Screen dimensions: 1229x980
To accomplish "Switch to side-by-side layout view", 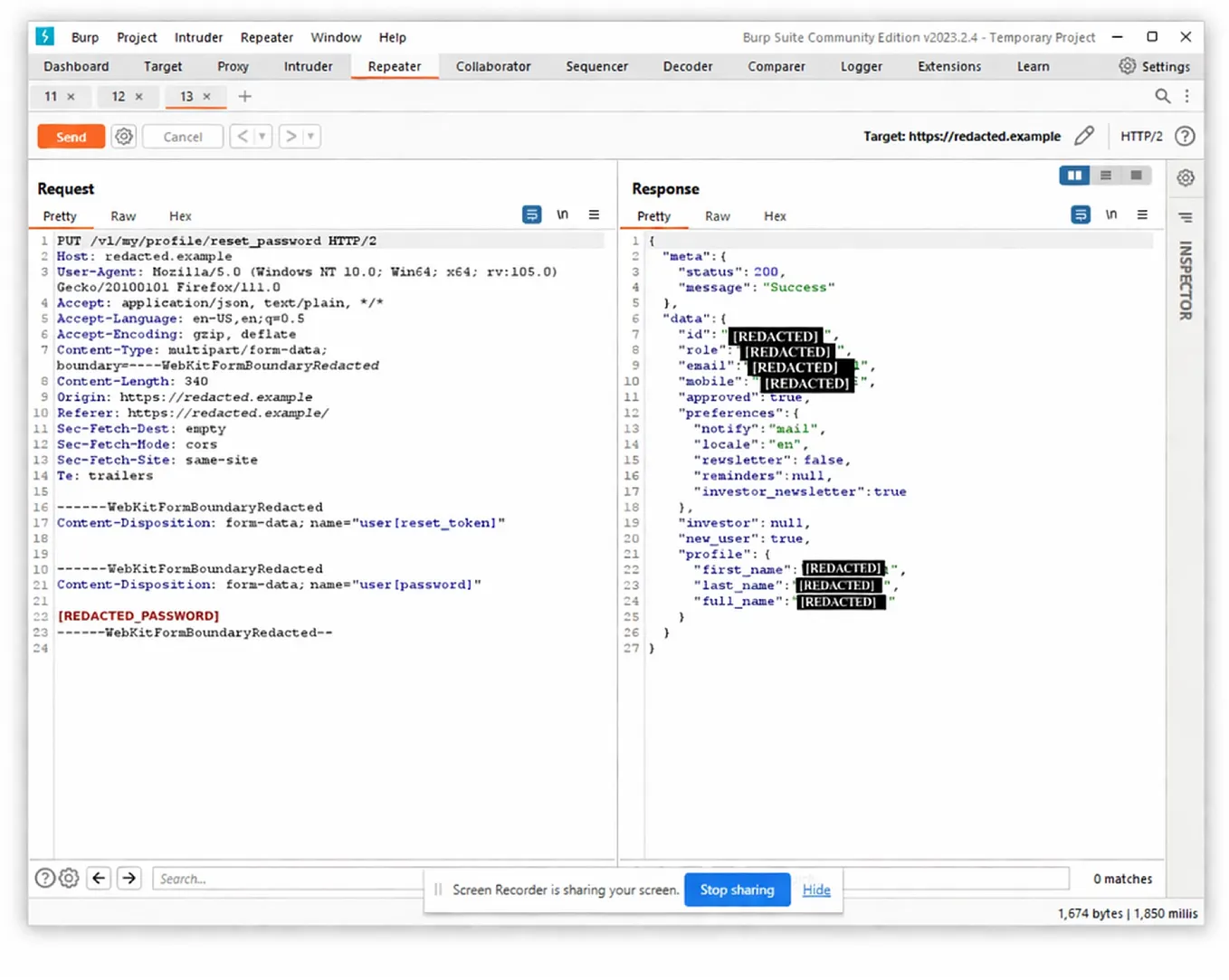I will (1074, 176).
